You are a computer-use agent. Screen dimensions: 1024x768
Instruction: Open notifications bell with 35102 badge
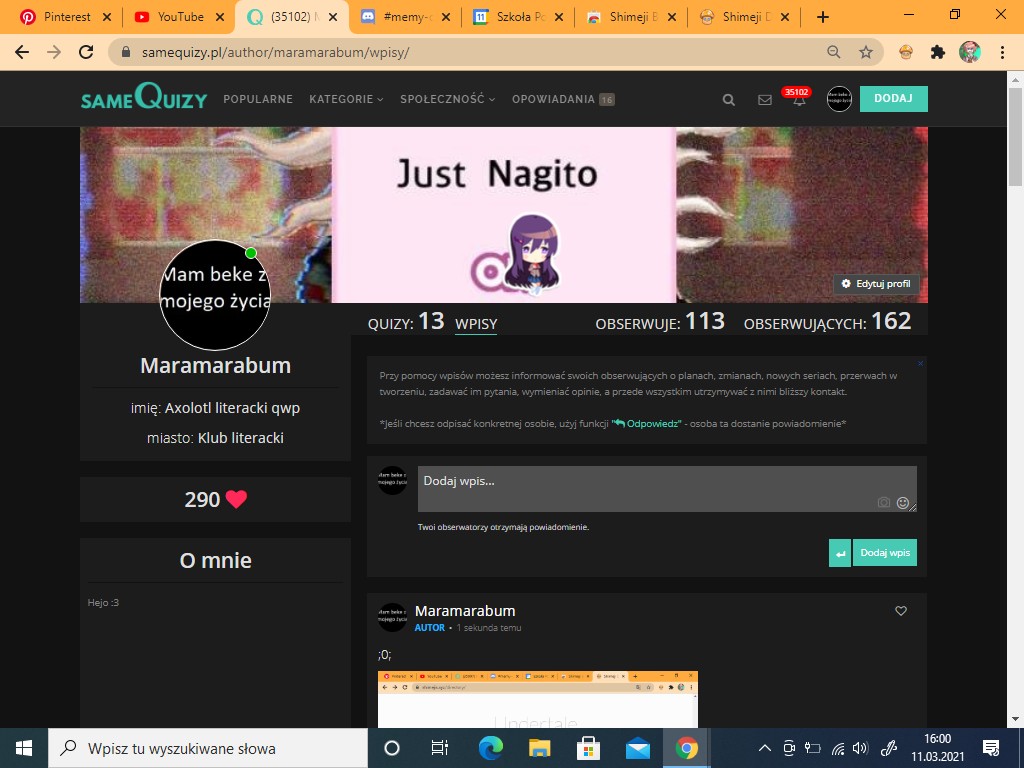click(799, 99)
